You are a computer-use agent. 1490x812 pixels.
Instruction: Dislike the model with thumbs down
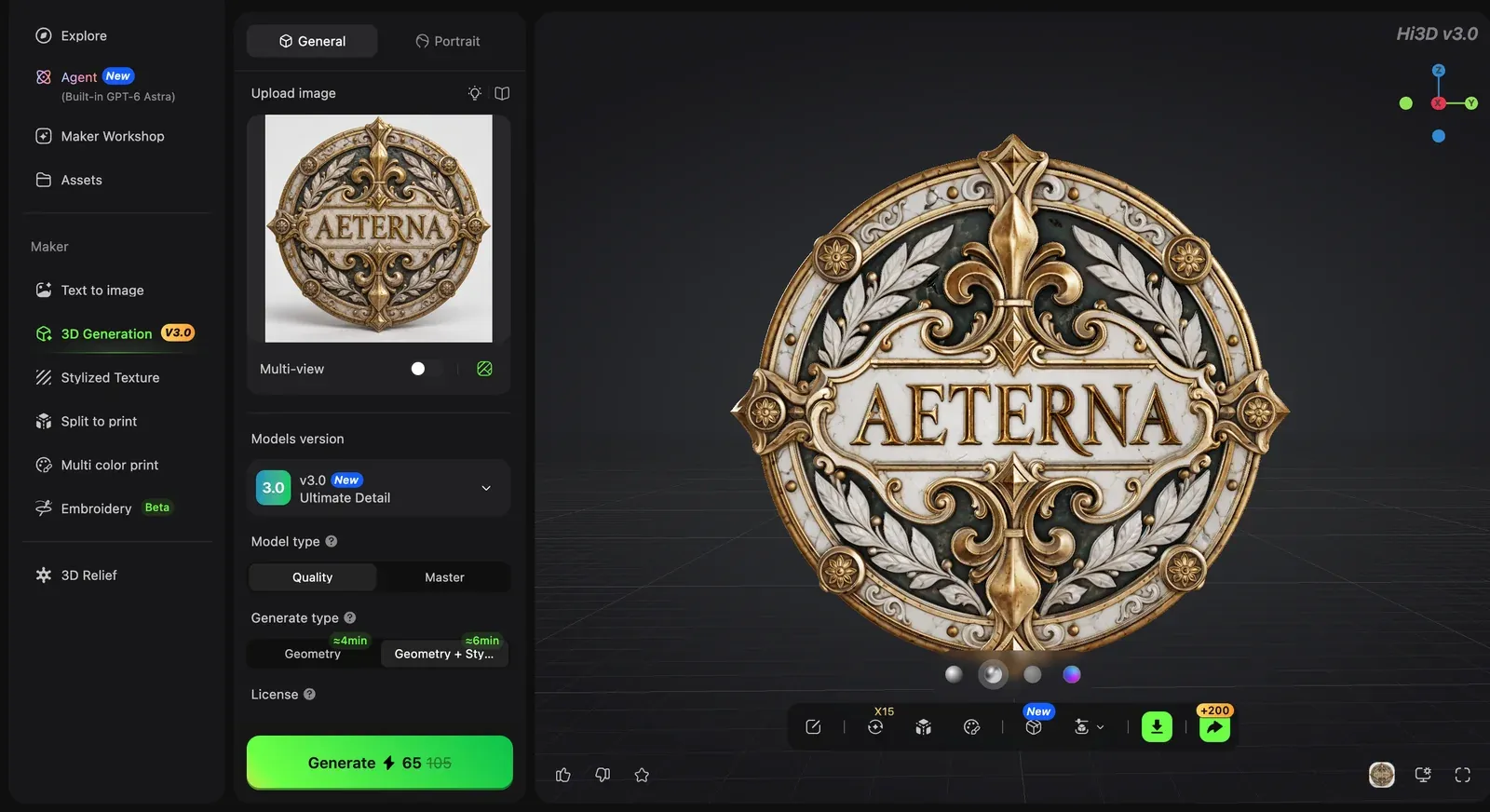tap(603, 775)
